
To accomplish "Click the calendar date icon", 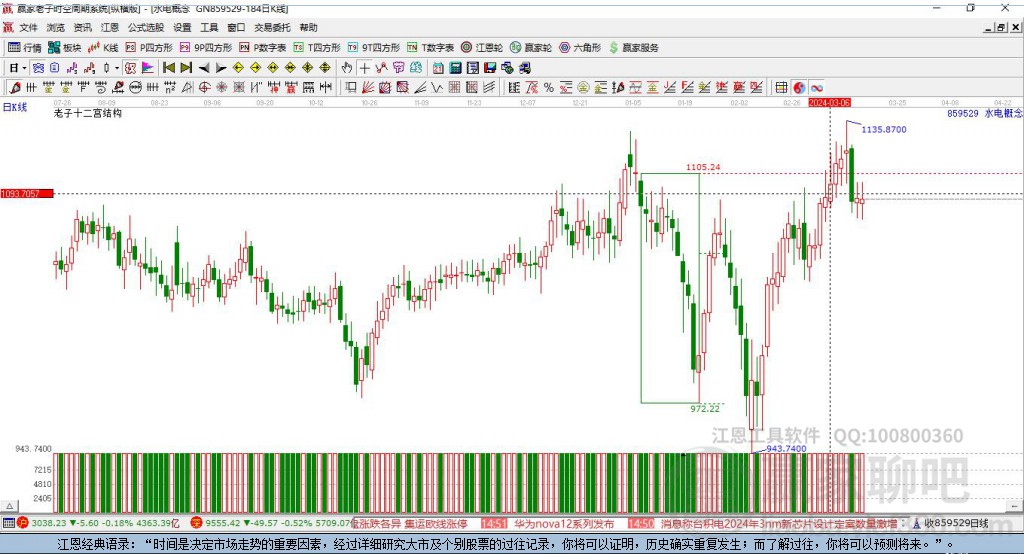I will [438, 68].
